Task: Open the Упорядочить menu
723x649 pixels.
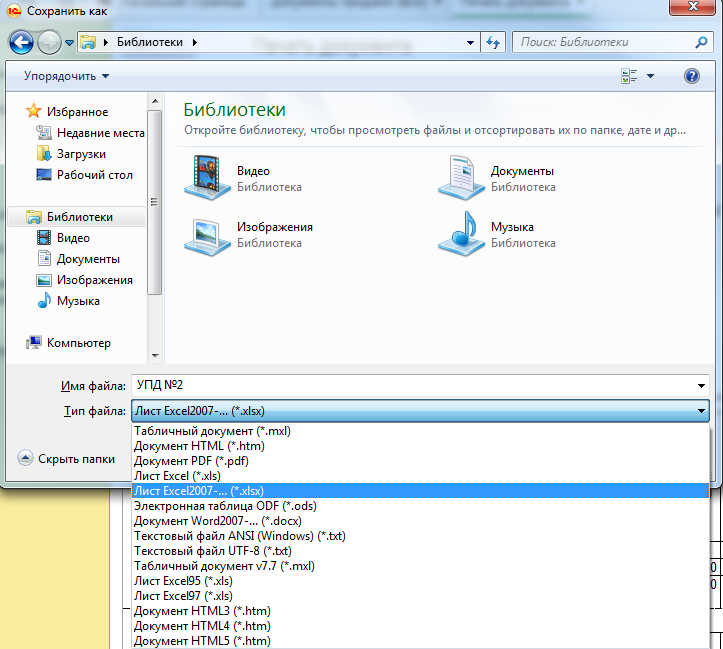Action: tap(66, 76)
